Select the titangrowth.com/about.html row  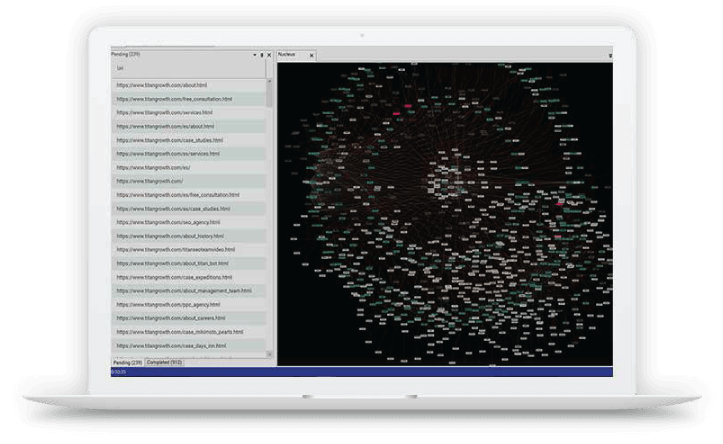click(188, 85)
